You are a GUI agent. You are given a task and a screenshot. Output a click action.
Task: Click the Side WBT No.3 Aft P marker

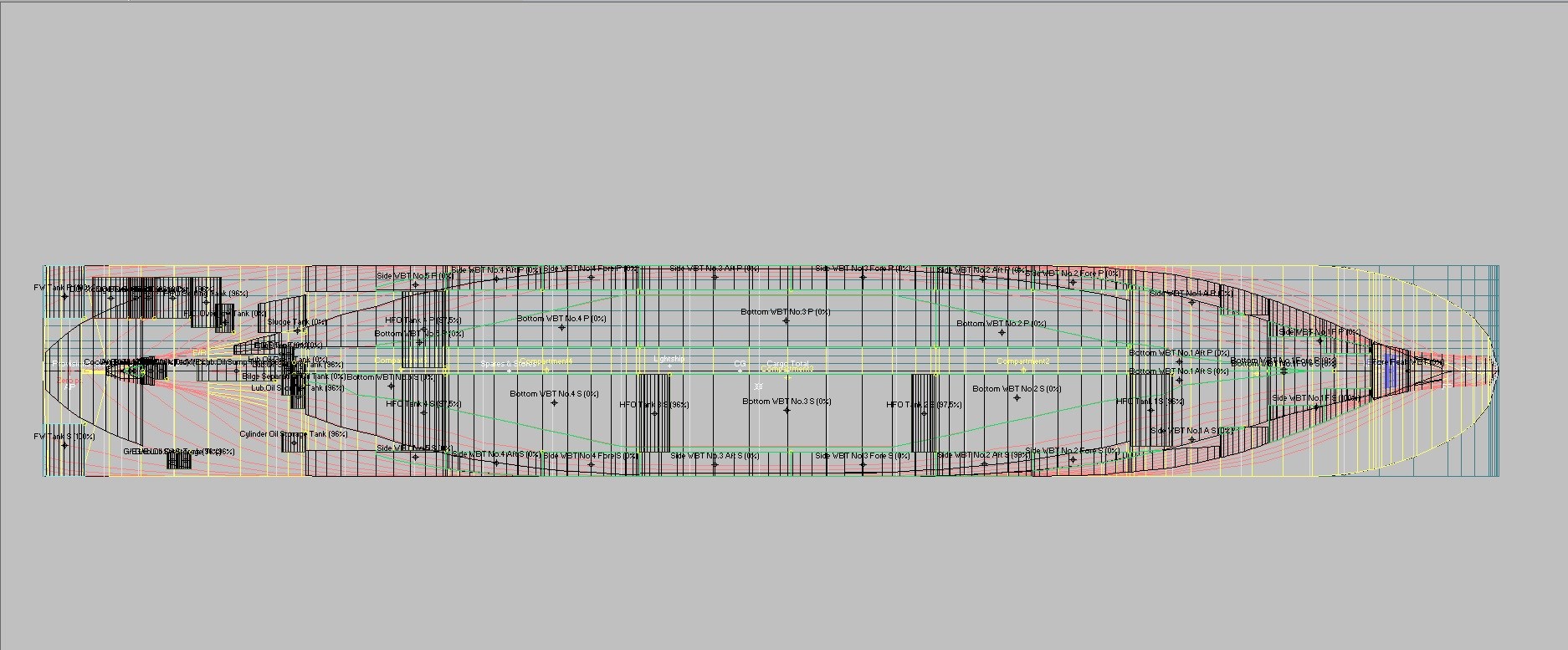714,277
